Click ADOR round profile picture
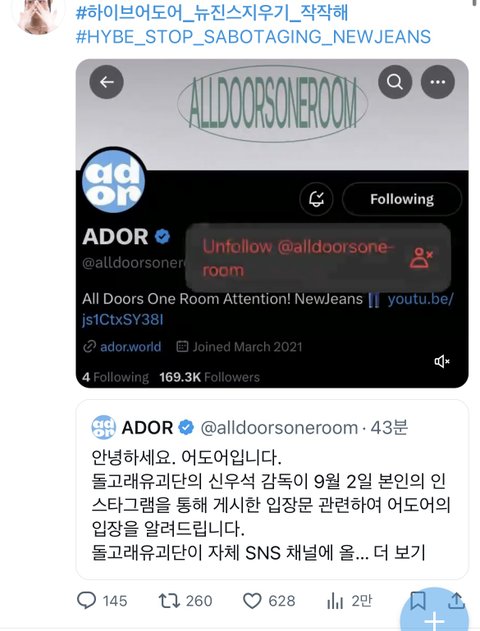 (x=113, y=181)
